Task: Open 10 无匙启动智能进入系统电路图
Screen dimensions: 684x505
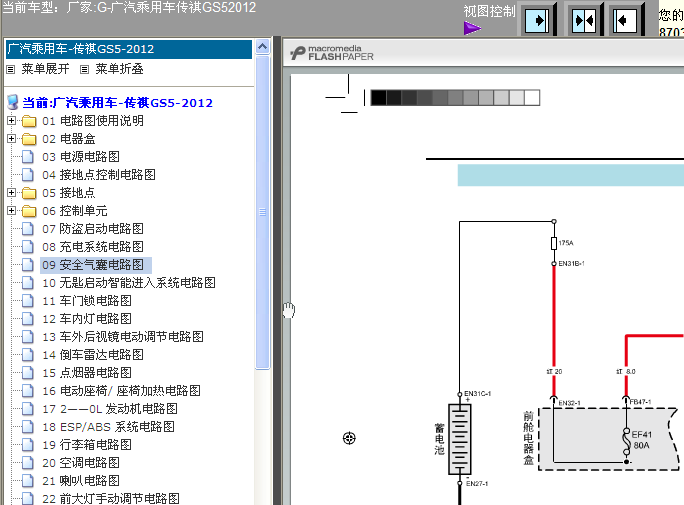Action: pyautogui.click(x=129, y=283)
